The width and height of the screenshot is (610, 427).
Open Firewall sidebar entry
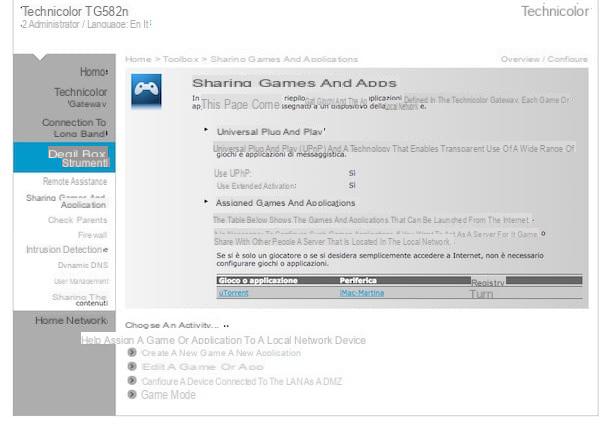point(93,235)
